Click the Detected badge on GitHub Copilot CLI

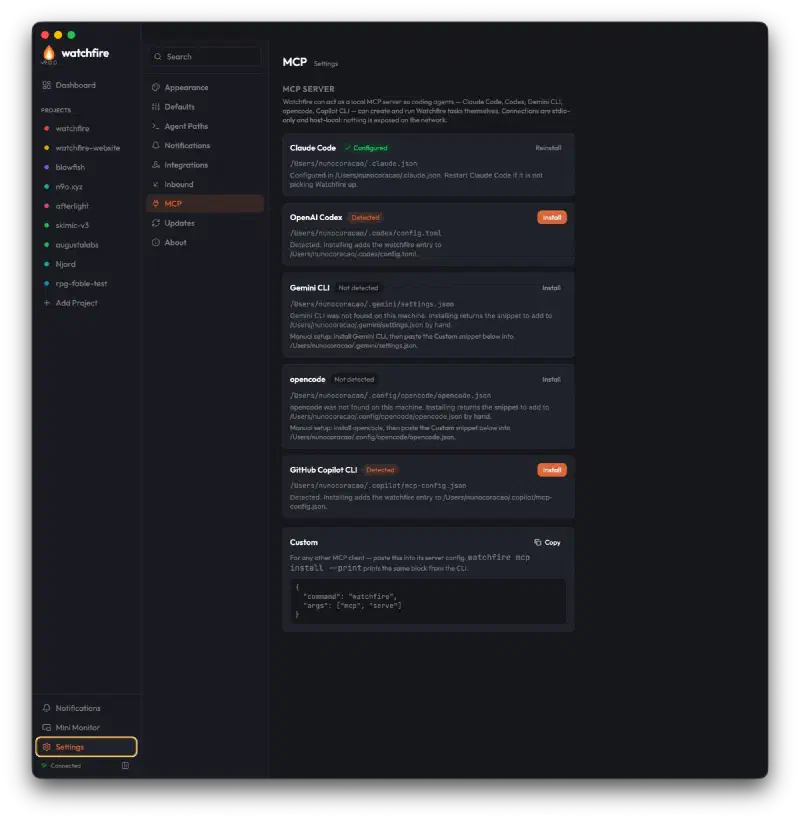point(380,470)
